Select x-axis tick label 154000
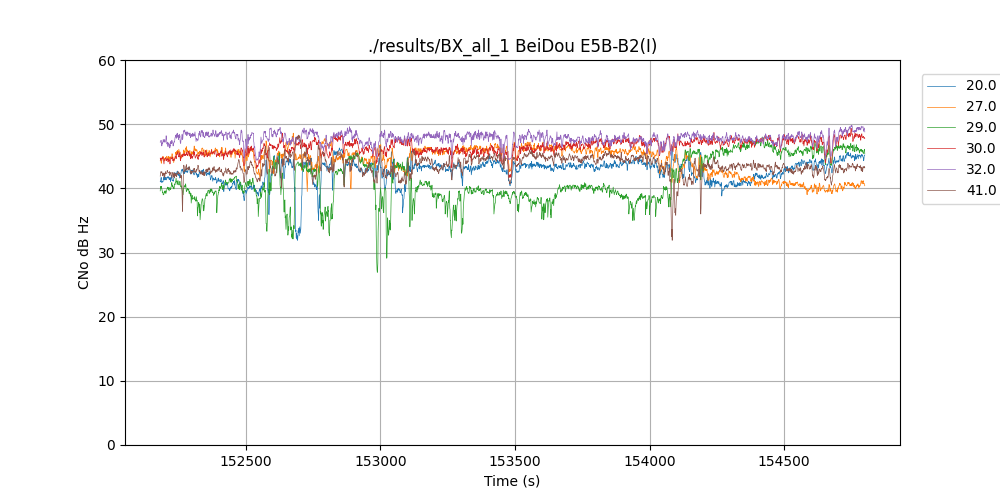The width and height of the screenshot is (1000, 500). (x=649, y=462)
